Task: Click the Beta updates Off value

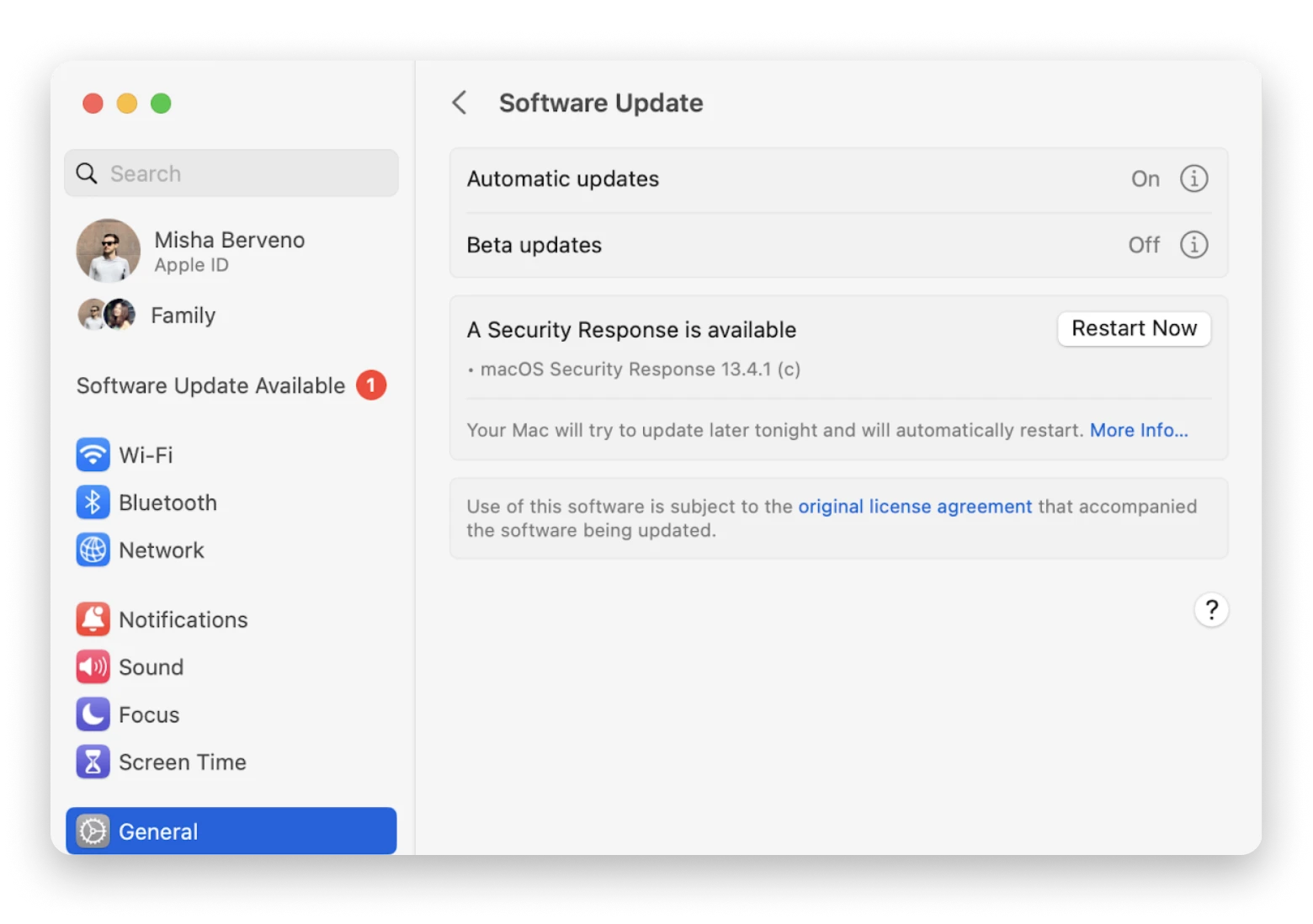Action: point(1144,245)
